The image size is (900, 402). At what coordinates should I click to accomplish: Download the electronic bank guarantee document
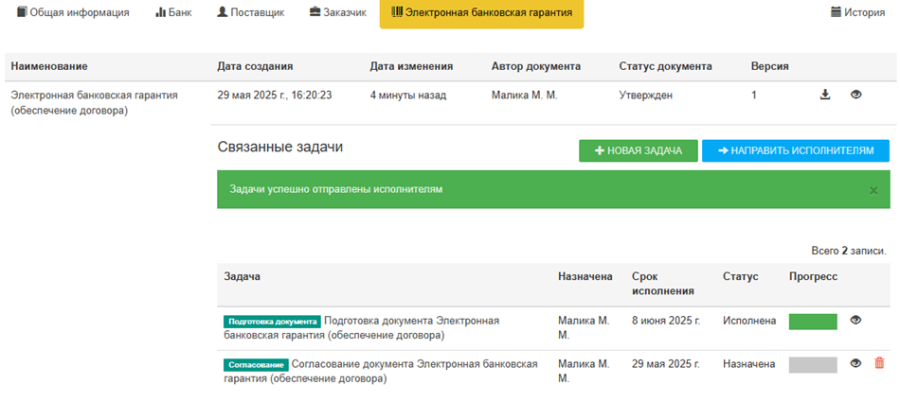pyautogui.click(x=825, y=95)
